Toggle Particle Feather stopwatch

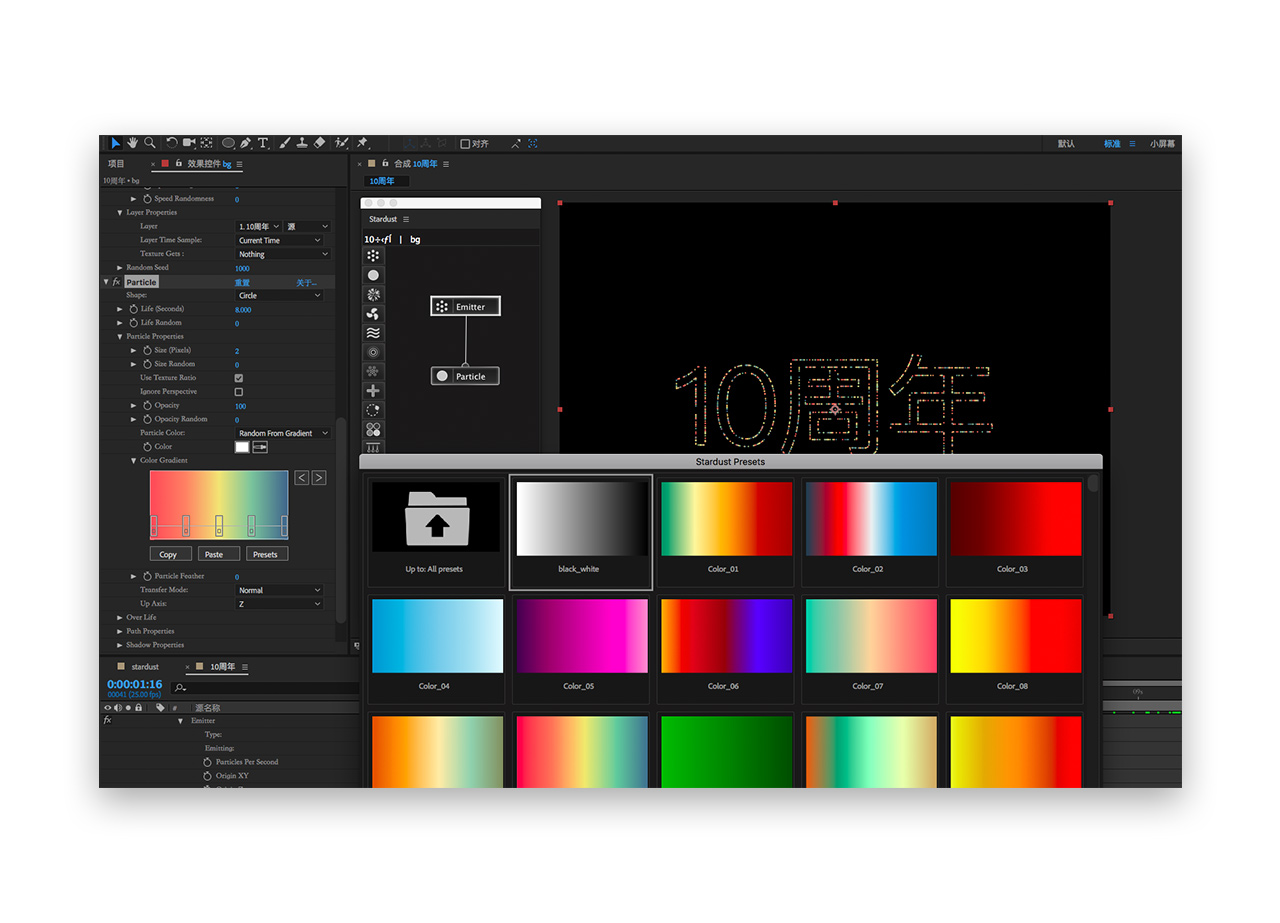click(147, 576)
